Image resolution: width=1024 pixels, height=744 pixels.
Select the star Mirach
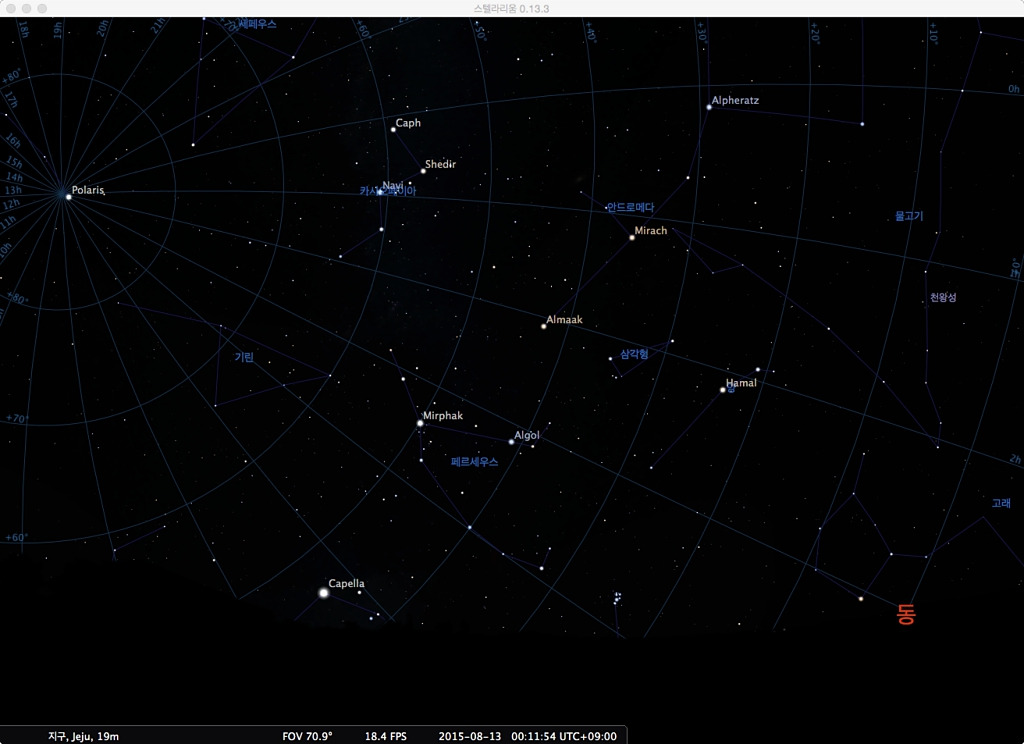coord(632,238)
